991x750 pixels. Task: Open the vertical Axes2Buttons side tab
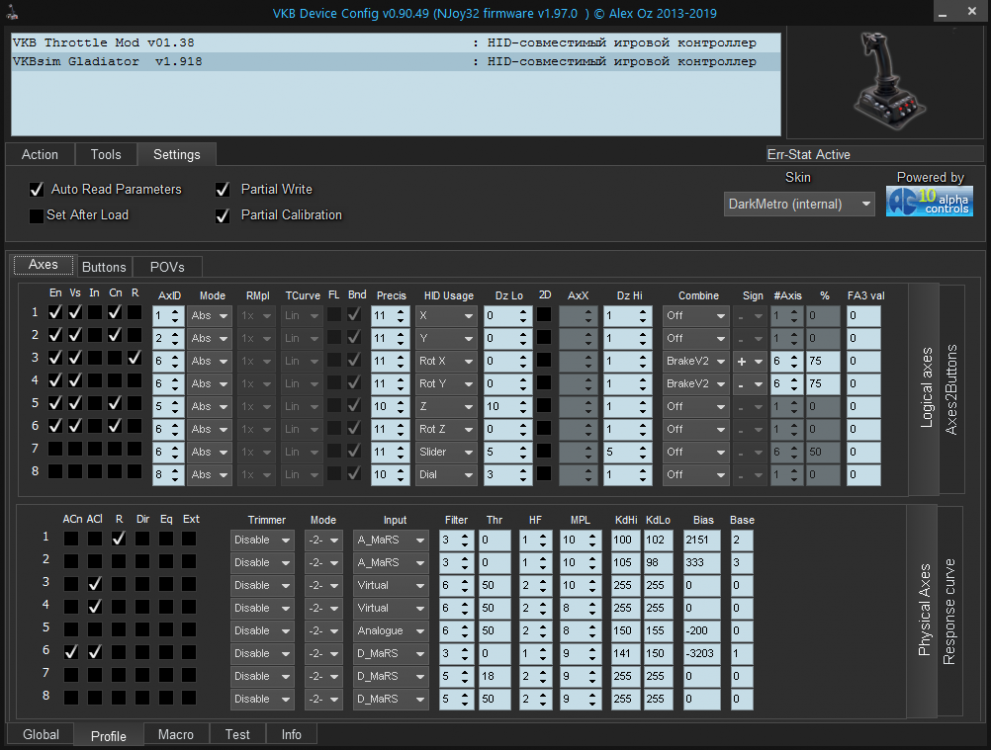951,389
